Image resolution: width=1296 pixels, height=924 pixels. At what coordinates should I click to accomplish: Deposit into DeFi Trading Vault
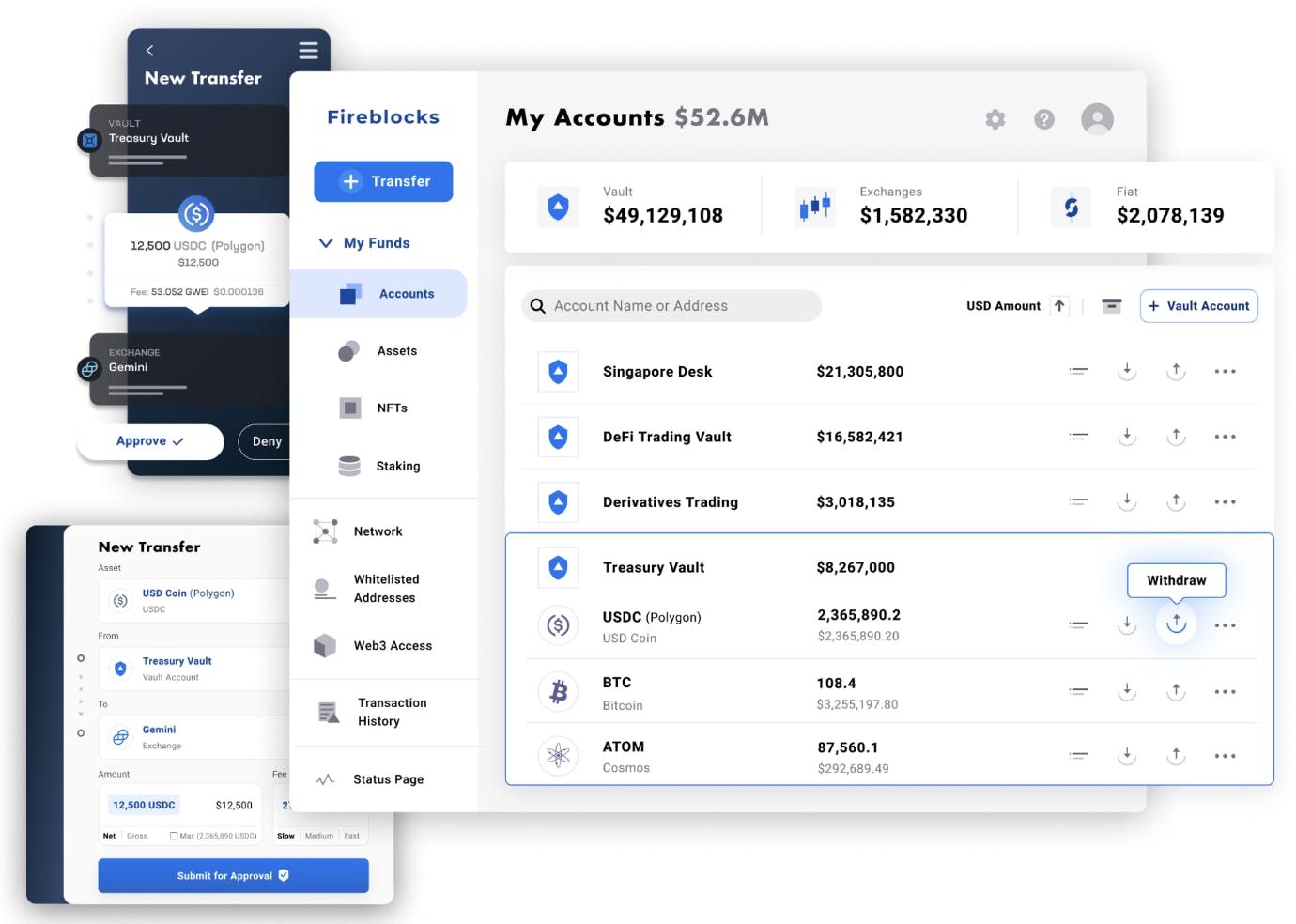click(x=1127, y=437)
